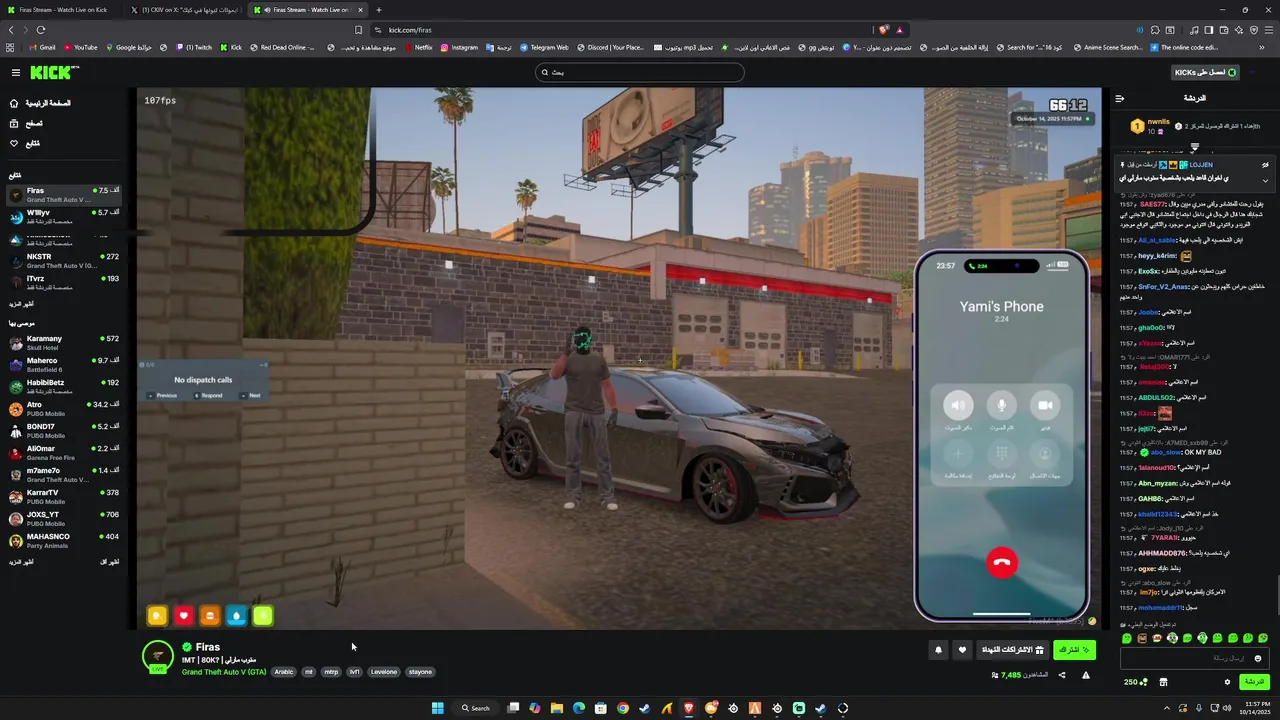Send the chat message with green button

coord(1254,682)
